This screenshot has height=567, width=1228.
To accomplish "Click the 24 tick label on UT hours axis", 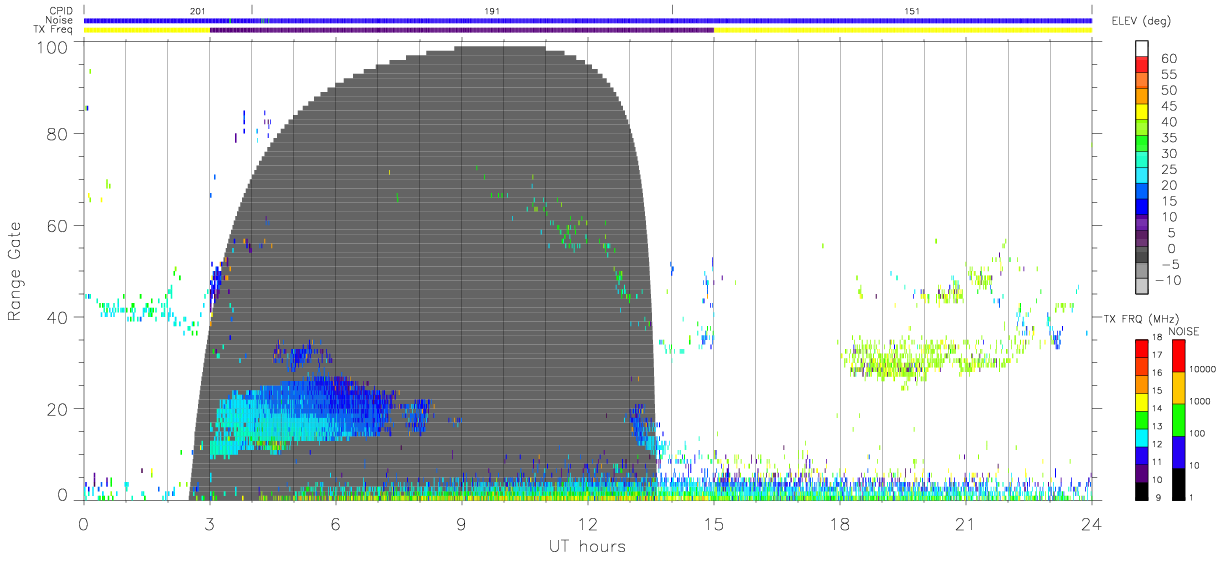I will [1091, 523].
